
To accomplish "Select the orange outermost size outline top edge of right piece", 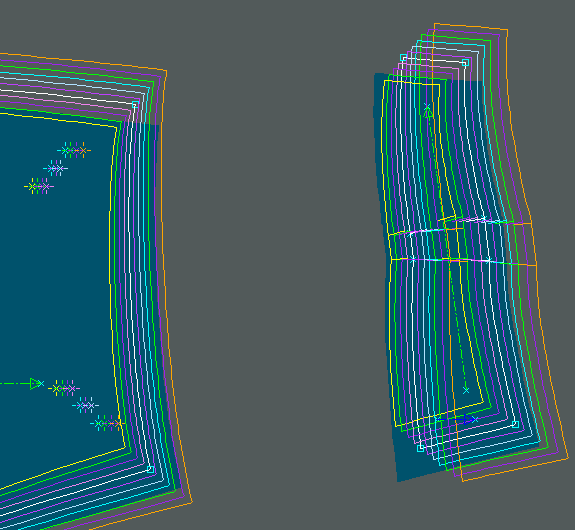I will coord(471,26).
